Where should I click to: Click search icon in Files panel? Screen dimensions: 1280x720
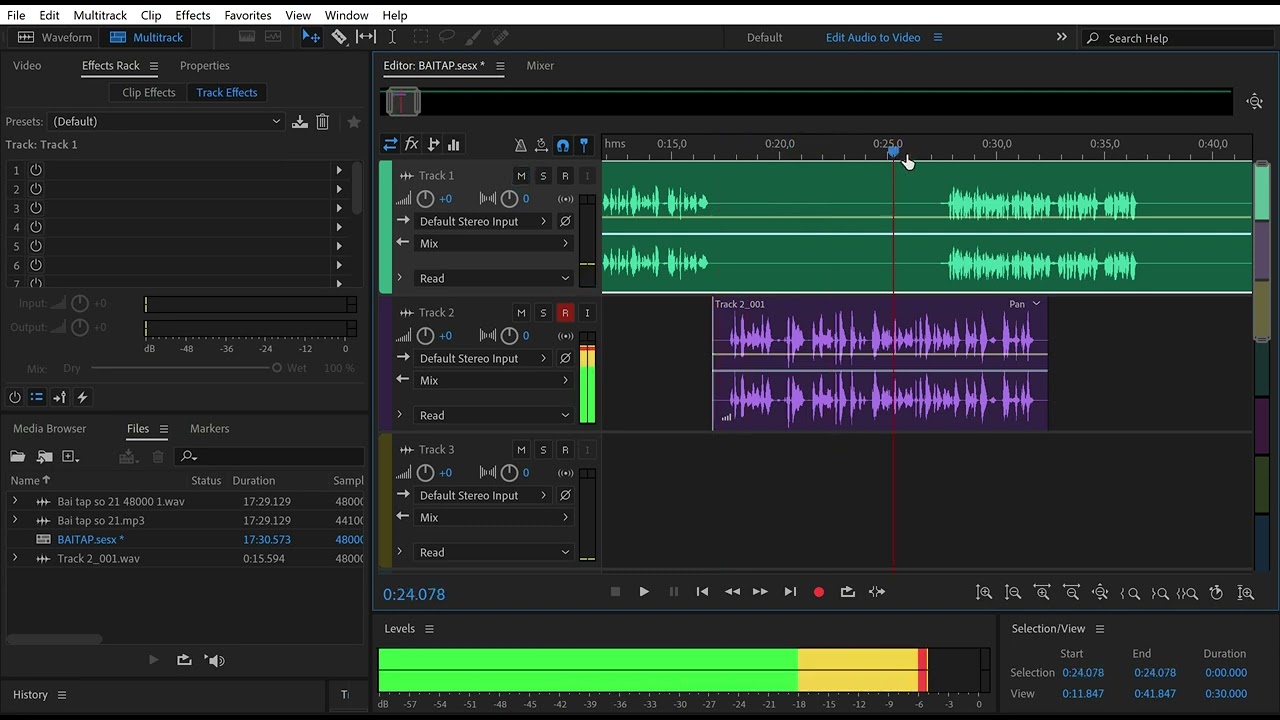click(x=188, y=456)
